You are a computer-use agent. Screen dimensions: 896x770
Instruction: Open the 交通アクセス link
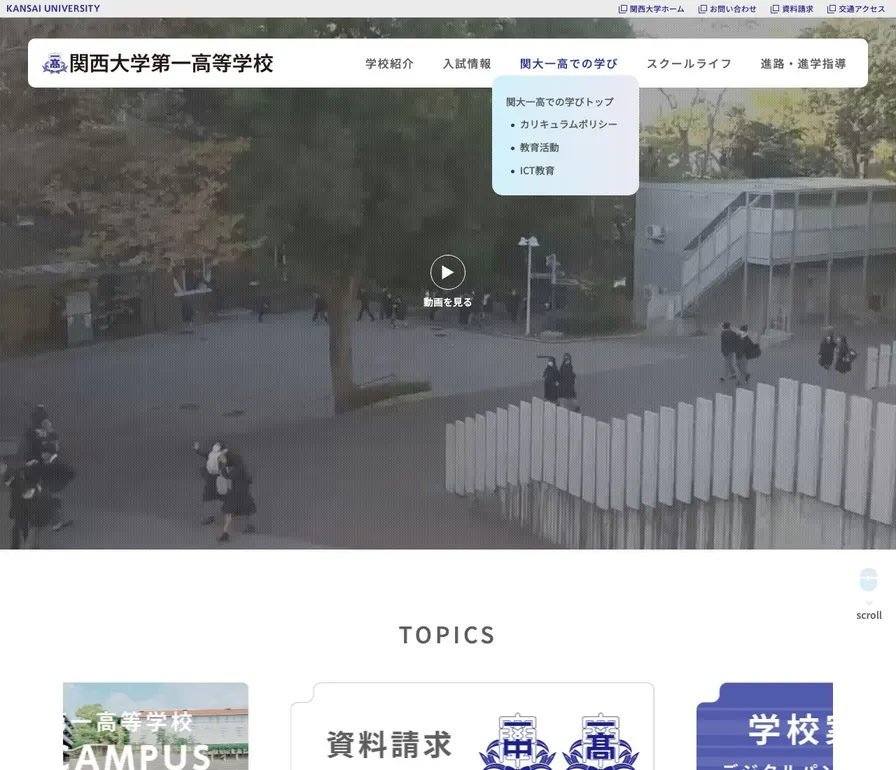pos(862,9)
